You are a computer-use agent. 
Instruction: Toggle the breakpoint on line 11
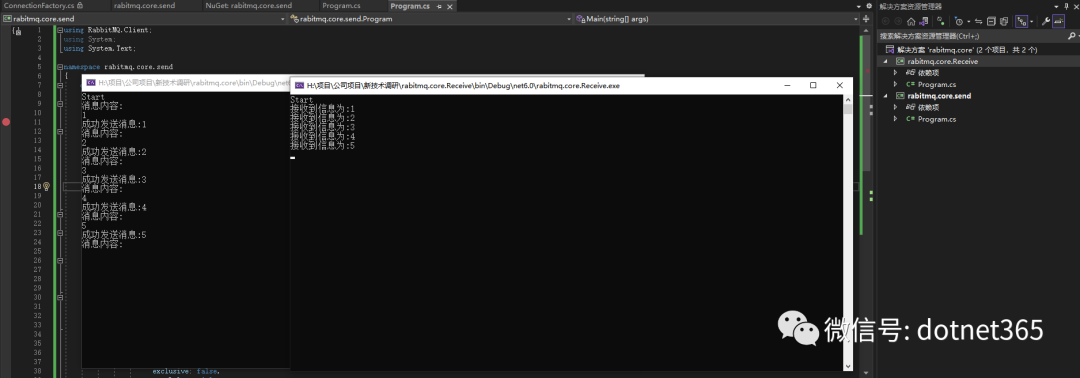click(6, 122)
